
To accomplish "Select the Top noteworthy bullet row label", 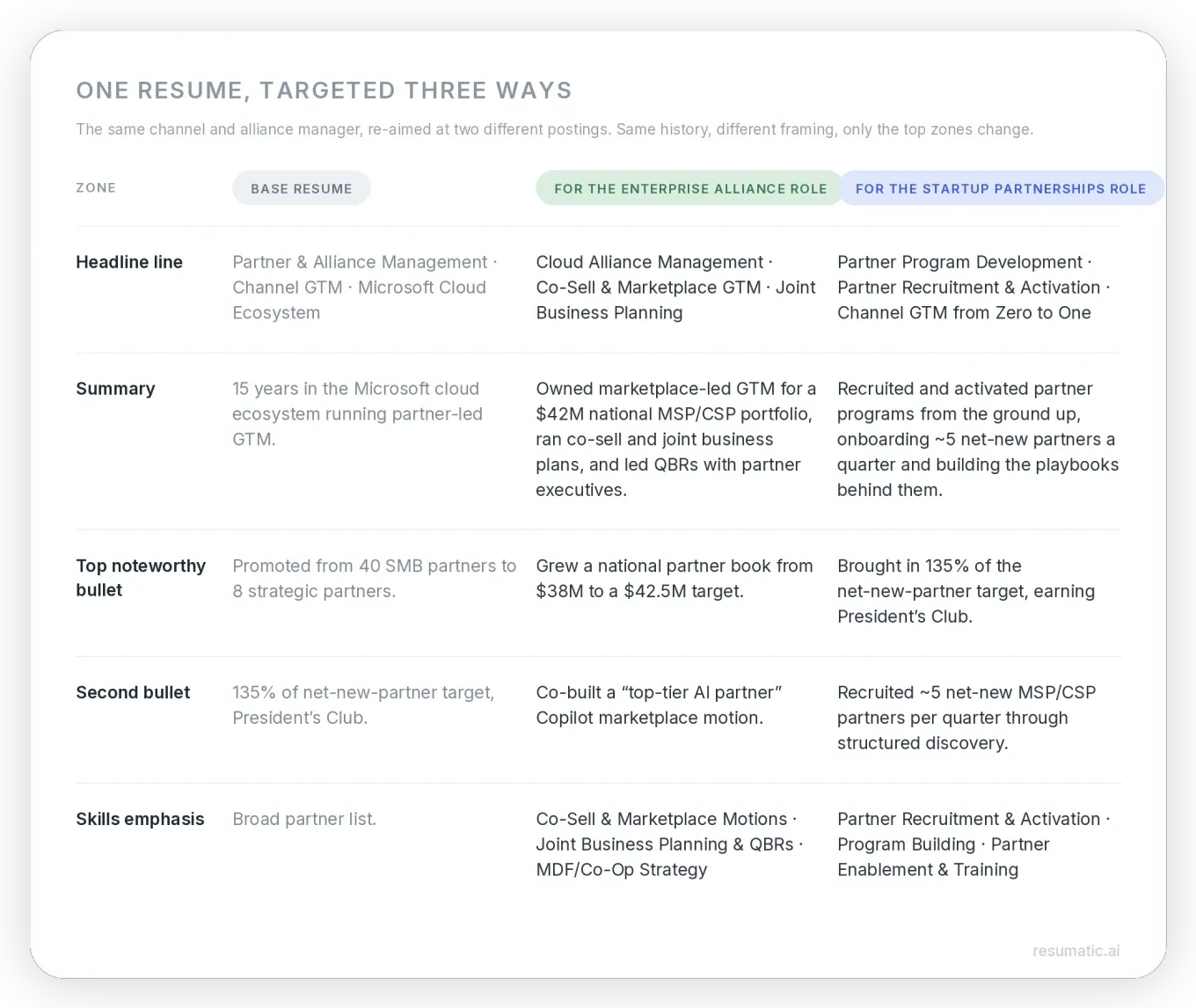I will 141,578.
